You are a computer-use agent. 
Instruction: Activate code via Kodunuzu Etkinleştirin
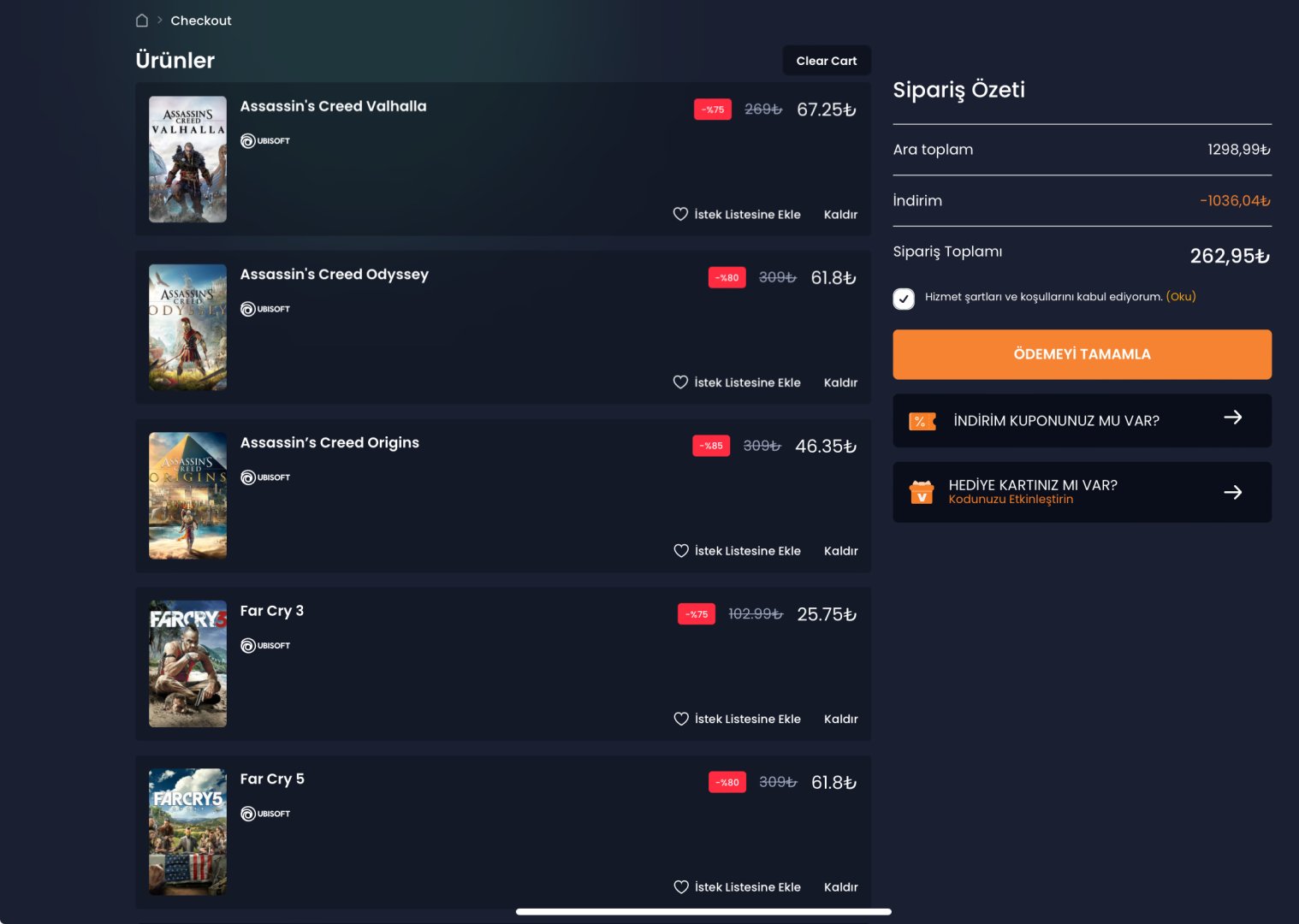click(x=1011, y=500)
